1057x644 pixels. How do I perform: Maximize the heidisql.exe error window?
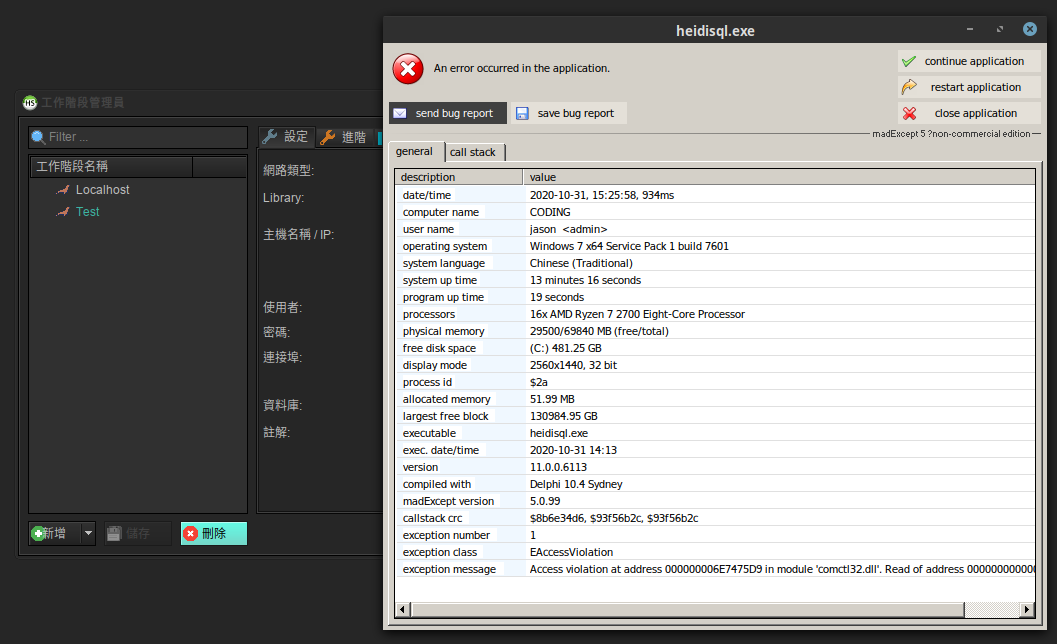point(1000,29)
